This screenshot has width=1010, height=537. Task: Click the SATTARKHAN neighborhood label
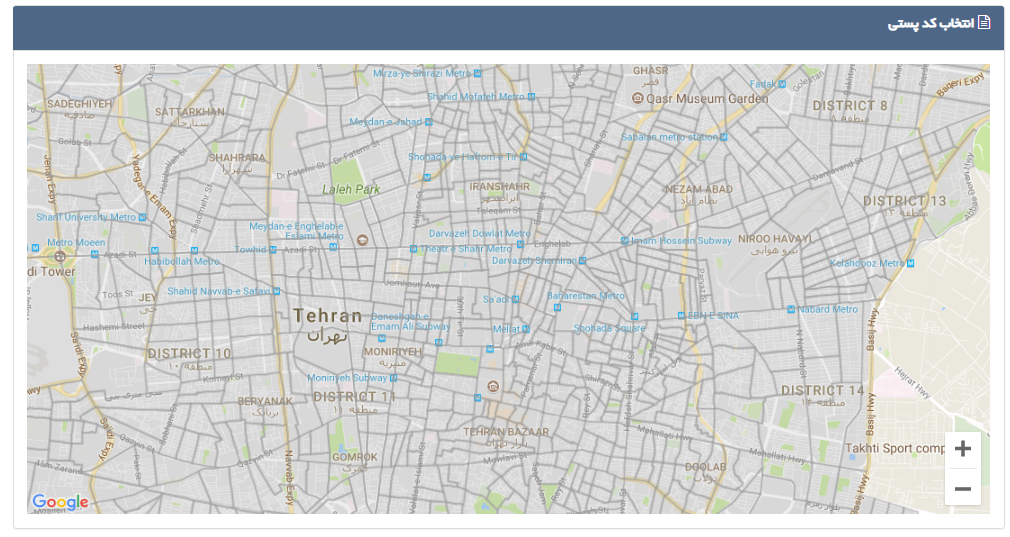(190, 112)
